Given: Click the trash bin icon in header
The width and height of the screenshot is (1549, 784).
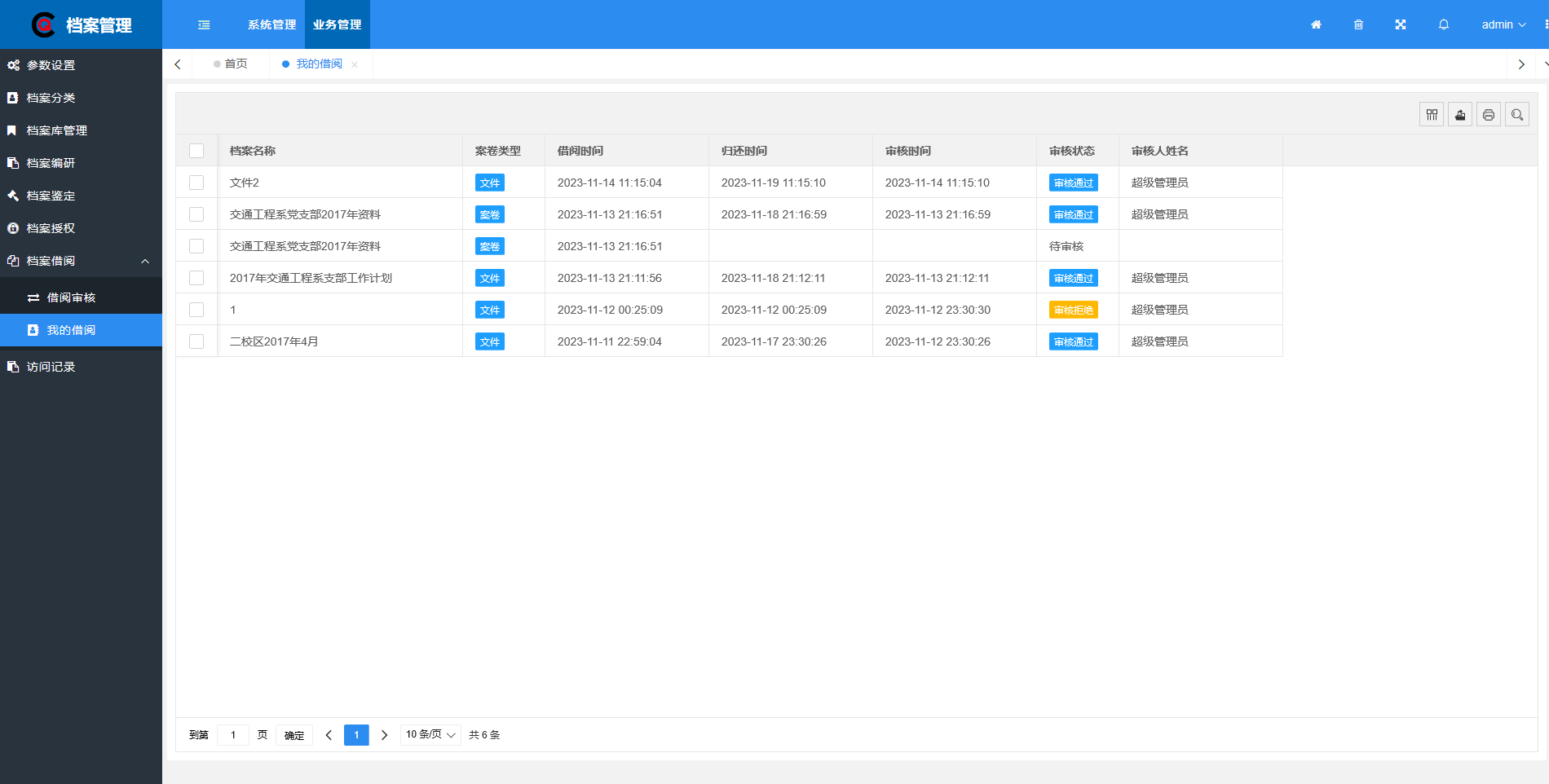Looking at the screenshot, I should click(x=1358, y=24).
